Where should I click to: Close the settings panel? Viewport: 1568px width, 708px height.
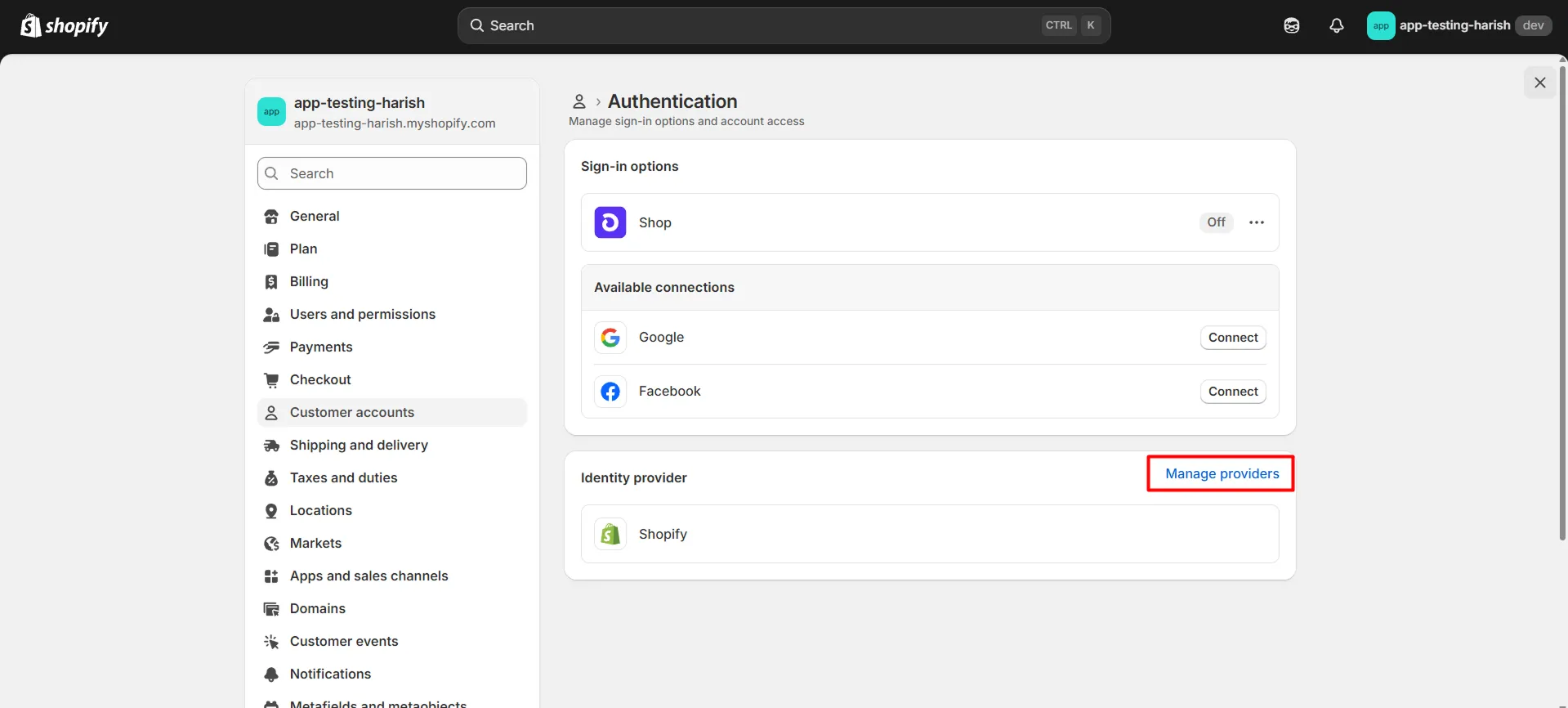click(x=1539, y=83)
